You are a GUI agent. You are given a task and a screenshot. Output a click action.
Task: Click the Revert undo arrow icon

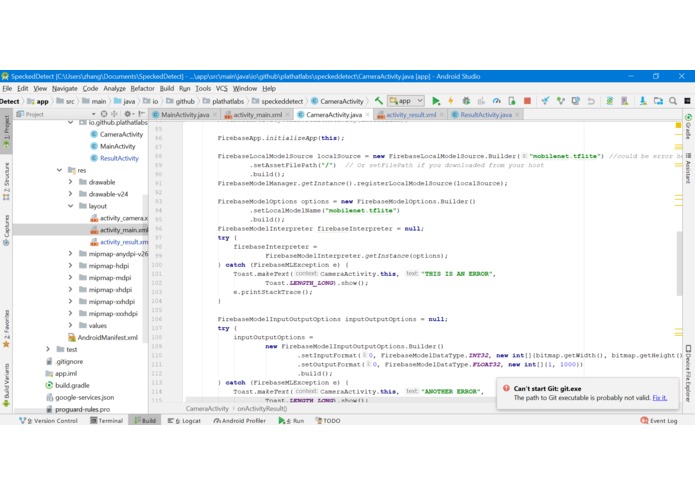click(591, 101)
